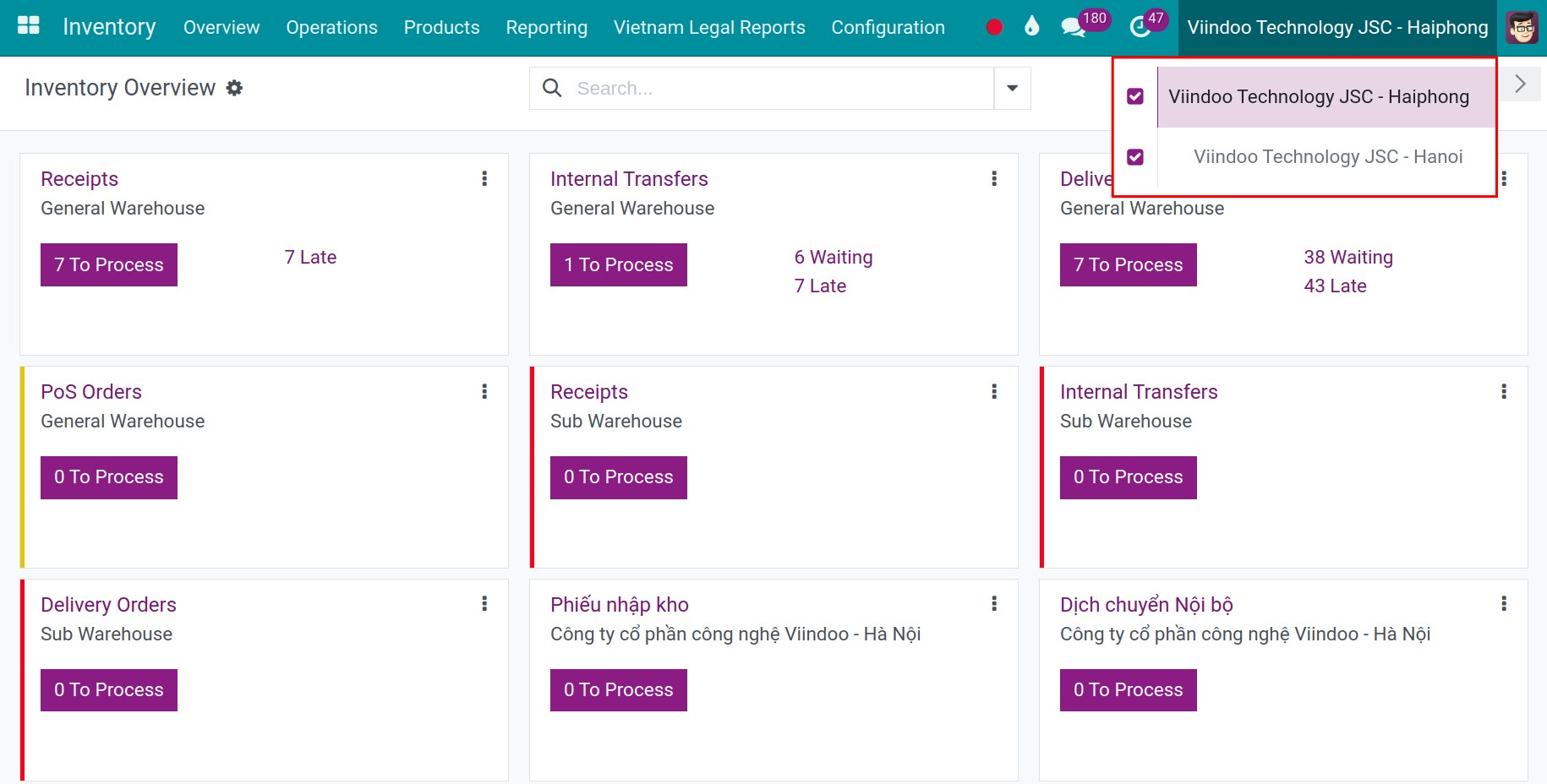1547x784 pixels.
Task: Open PoS Orders card title
Action: 91,392
